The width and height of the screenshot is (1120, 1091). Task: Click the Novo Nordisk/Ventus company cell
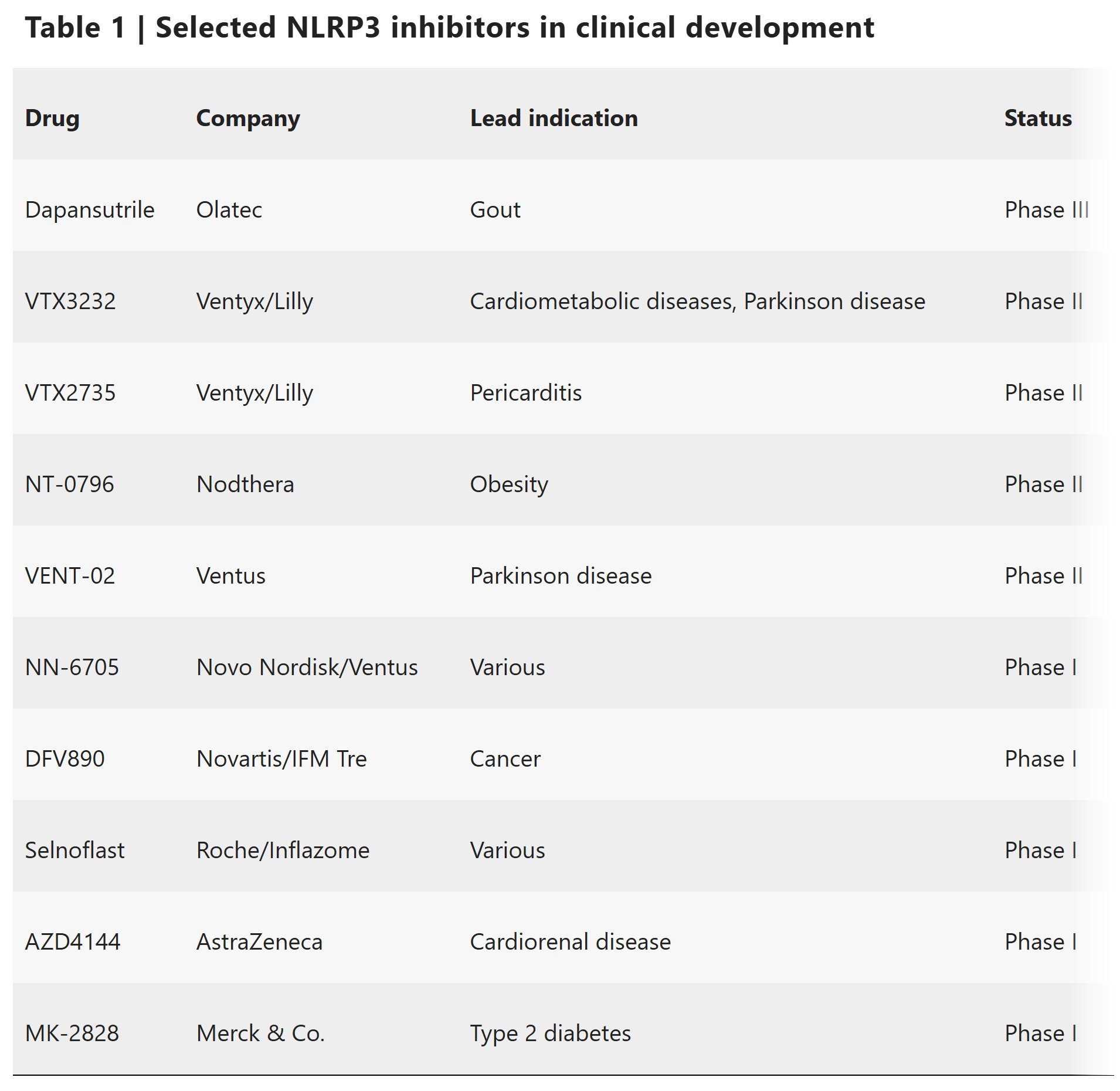tap(307, 668)
